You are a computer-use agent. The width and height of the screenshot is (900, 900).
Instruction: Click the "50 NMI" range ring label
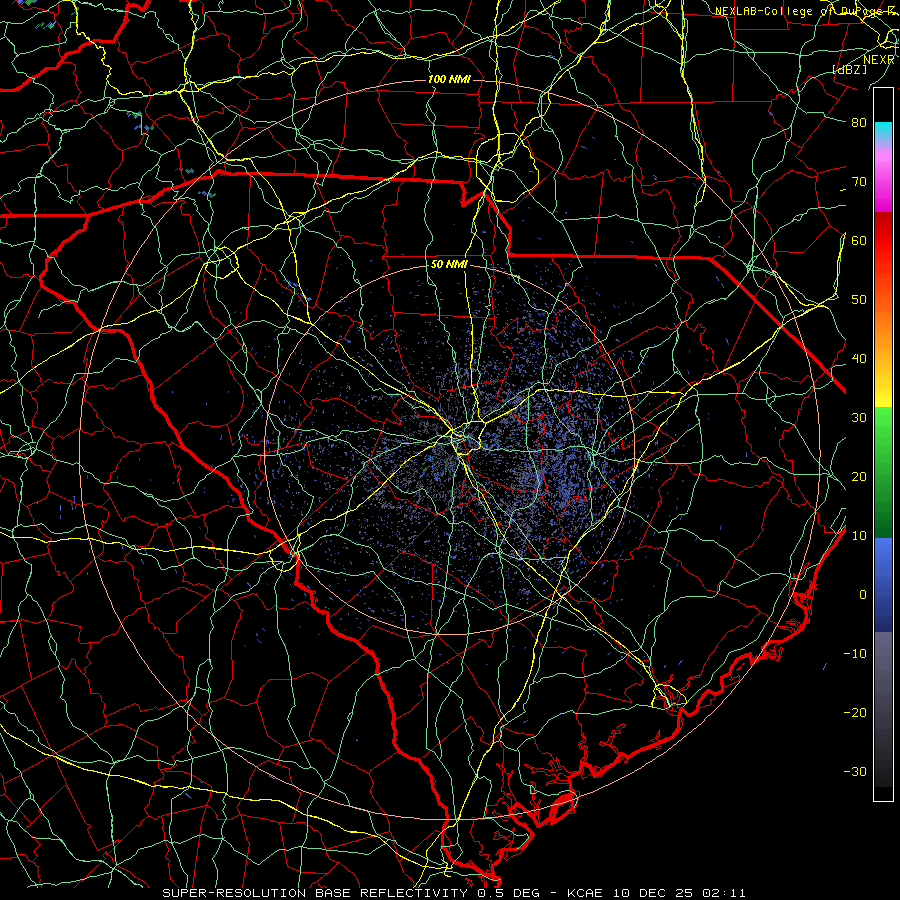tap(449, 265)
